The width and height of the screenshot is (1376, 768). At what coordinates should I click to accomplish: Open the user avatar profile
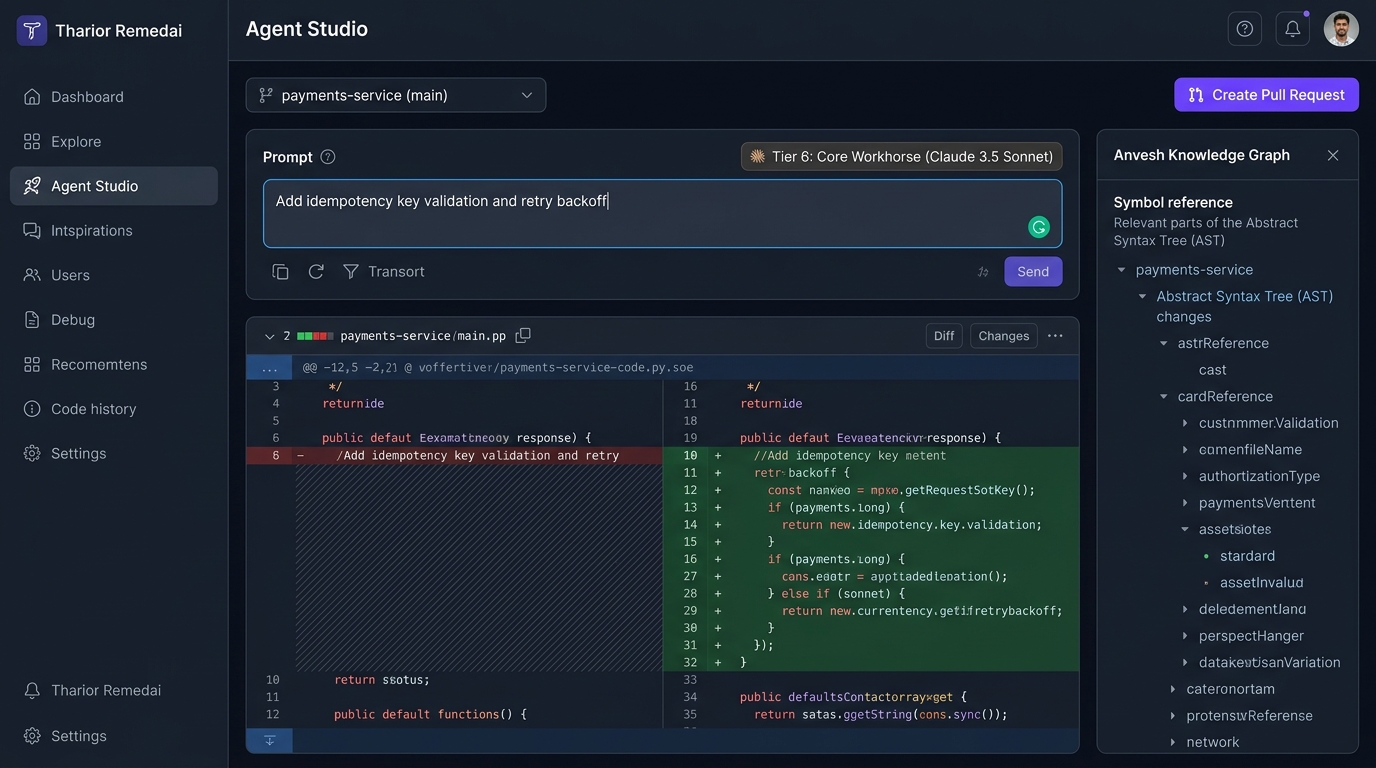(1341, 29)
